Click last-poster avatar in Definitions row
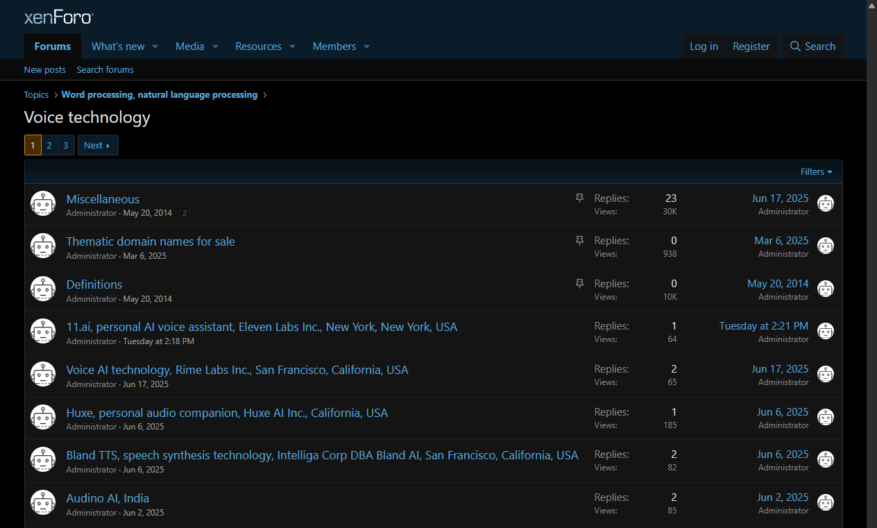This screenshot has width=877, height=528. coord(826,289)
